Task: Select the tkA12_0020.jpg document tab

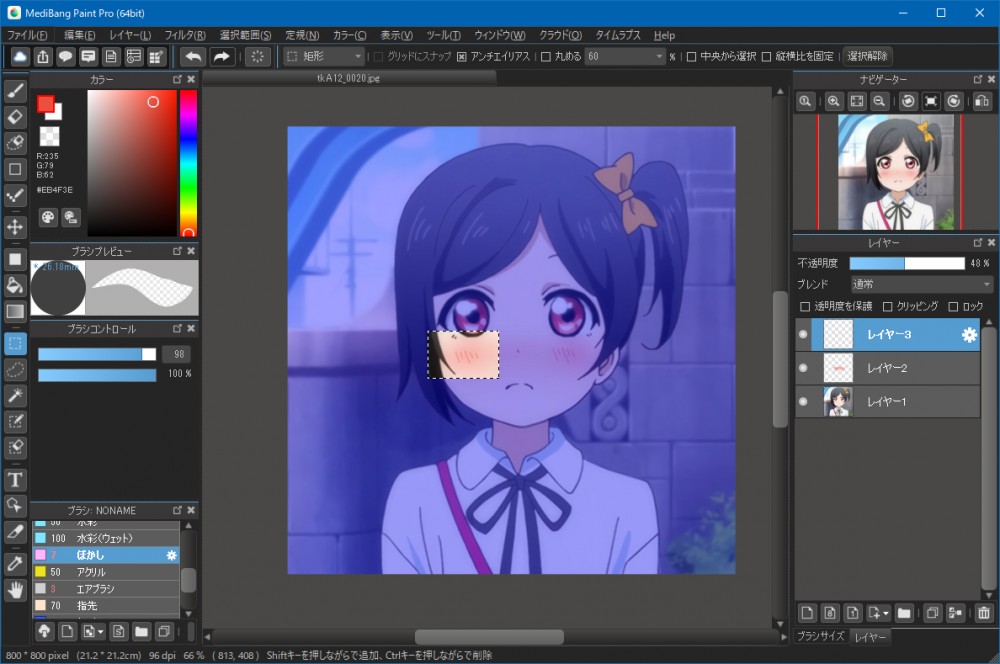Action: (x=348, y=78)
